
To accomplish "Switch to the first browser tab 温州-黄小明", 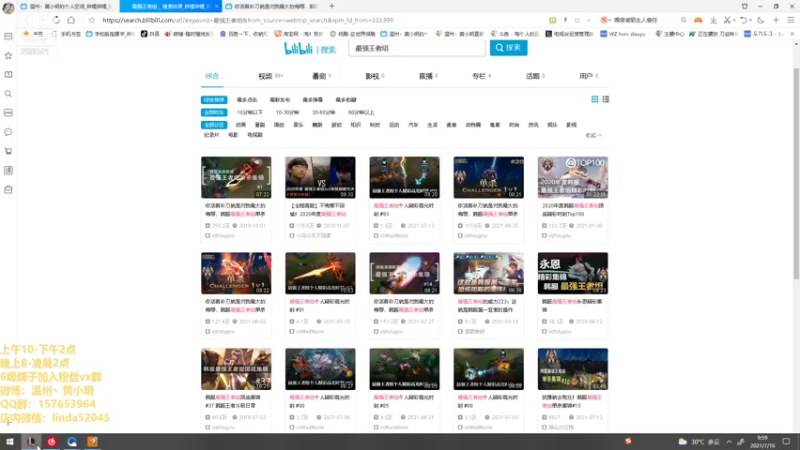I will tap(66, 6).
